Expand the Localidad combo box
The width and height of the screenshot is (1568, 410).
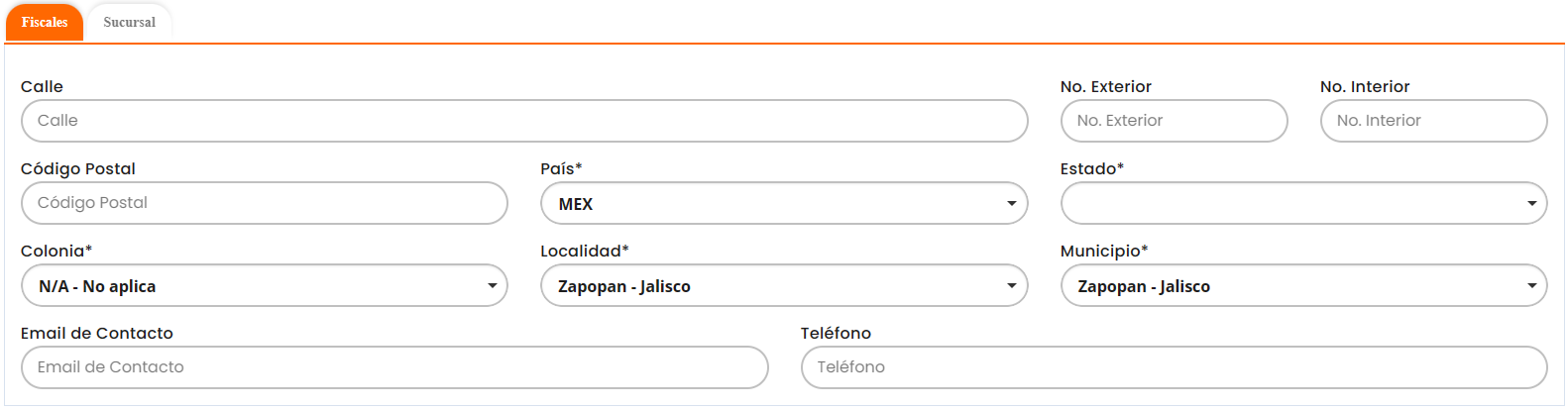tap(783, 286)
